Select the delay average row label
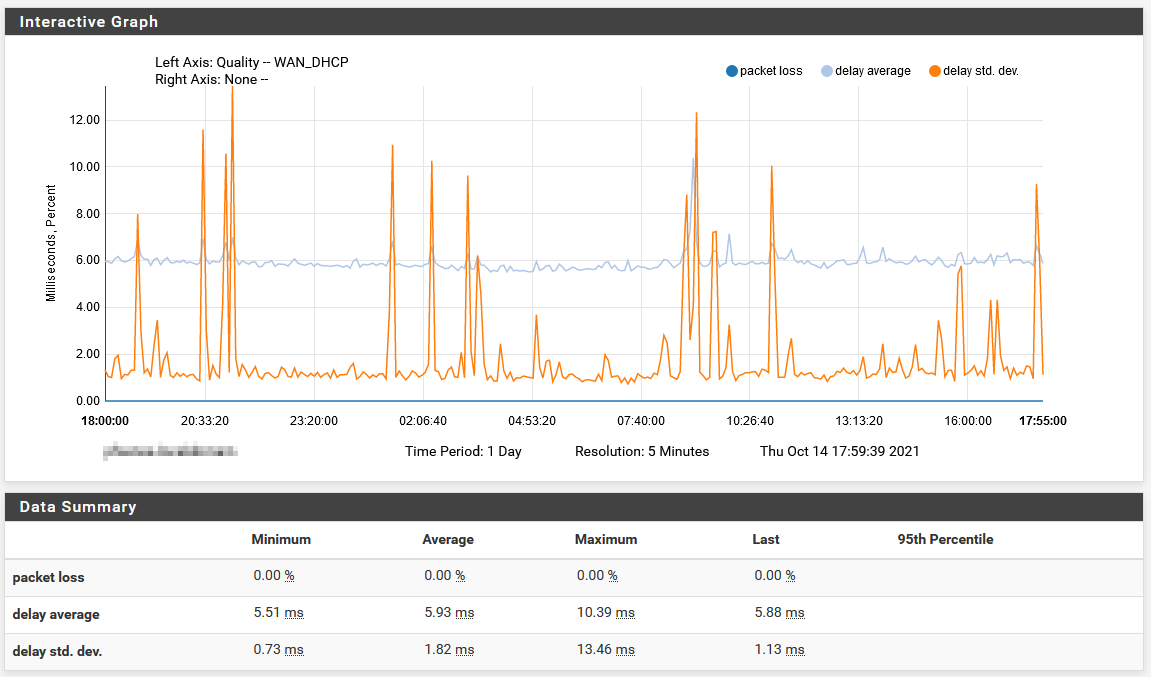This screenshot has width=1151, height=677. tap(56, 615)
